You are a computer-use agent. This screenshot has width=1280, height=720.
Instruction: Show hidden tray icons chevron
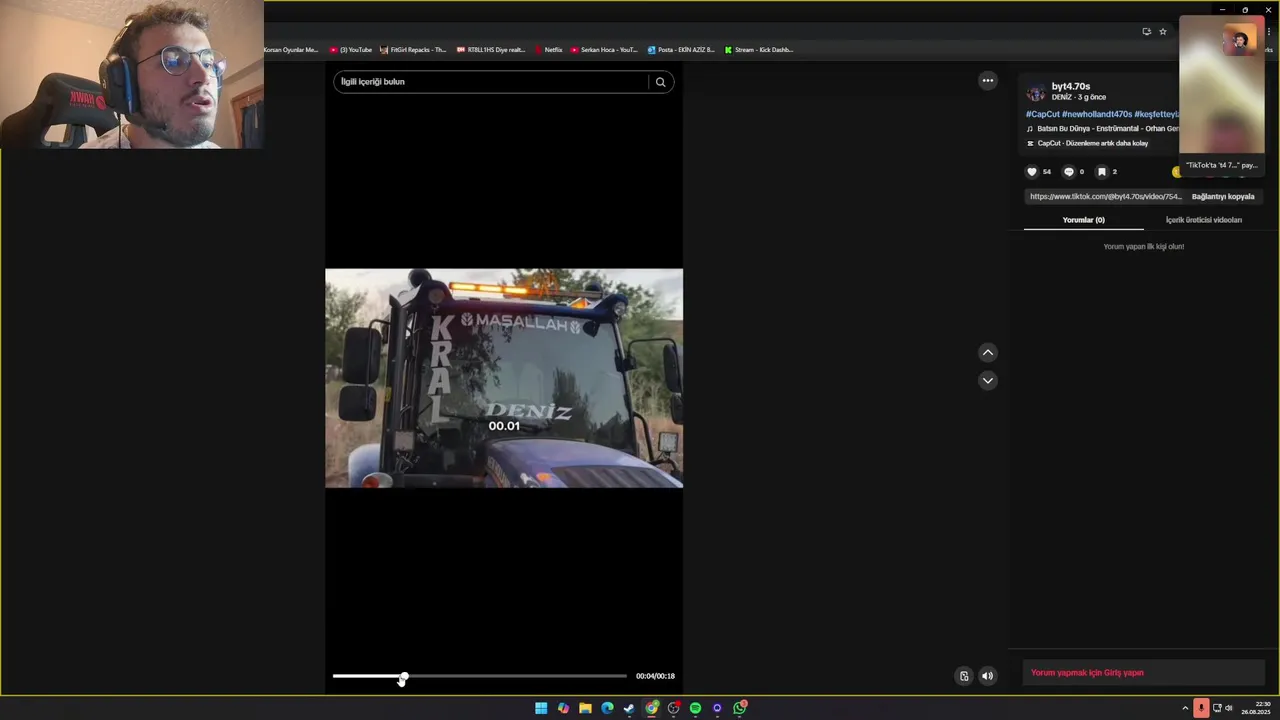tap(1185, 708)
